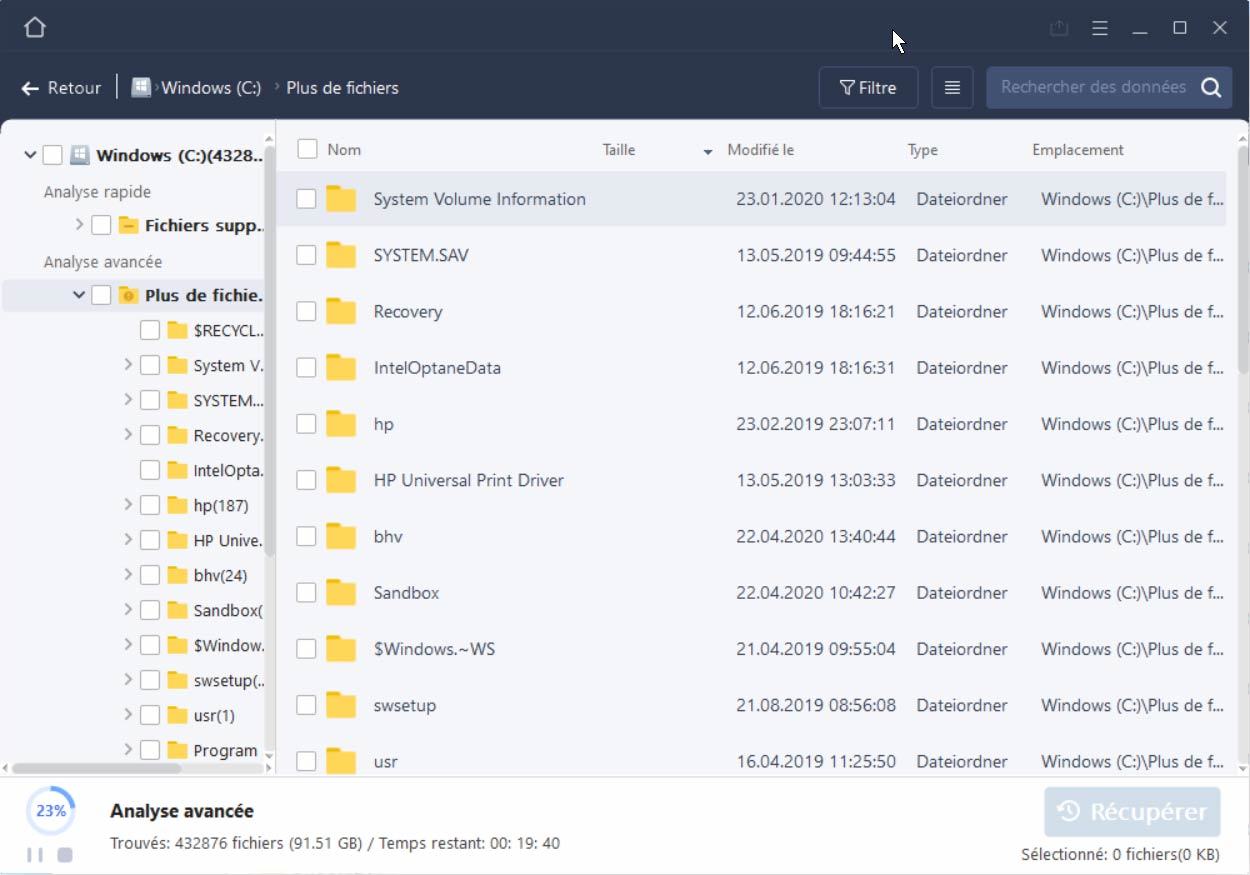
Task: Expand the SYSTEM... tree node
Action: click(x=128, y=400)
